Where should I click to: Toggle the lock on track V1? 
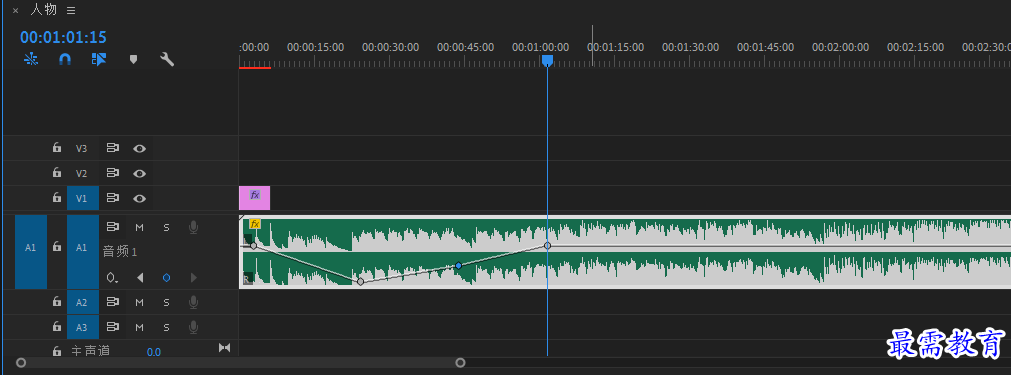pos(57,198)
